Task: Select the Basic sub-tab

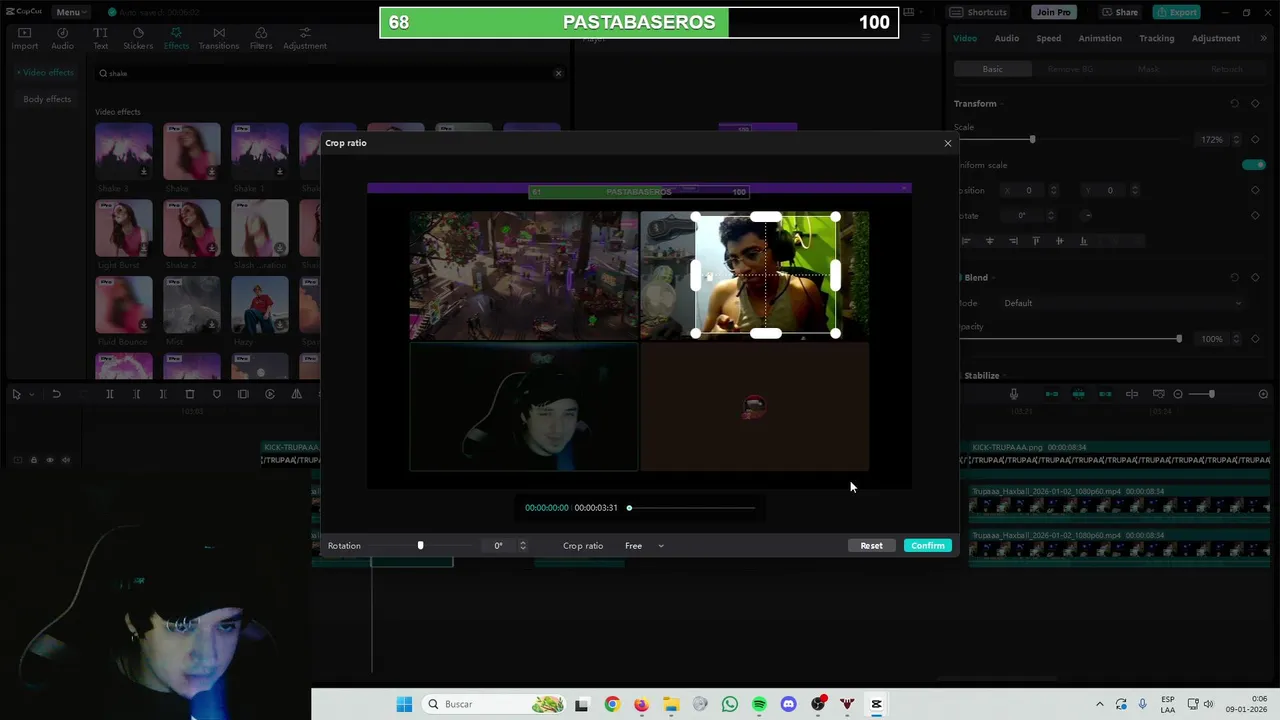Action: click(x=992, y=69)
